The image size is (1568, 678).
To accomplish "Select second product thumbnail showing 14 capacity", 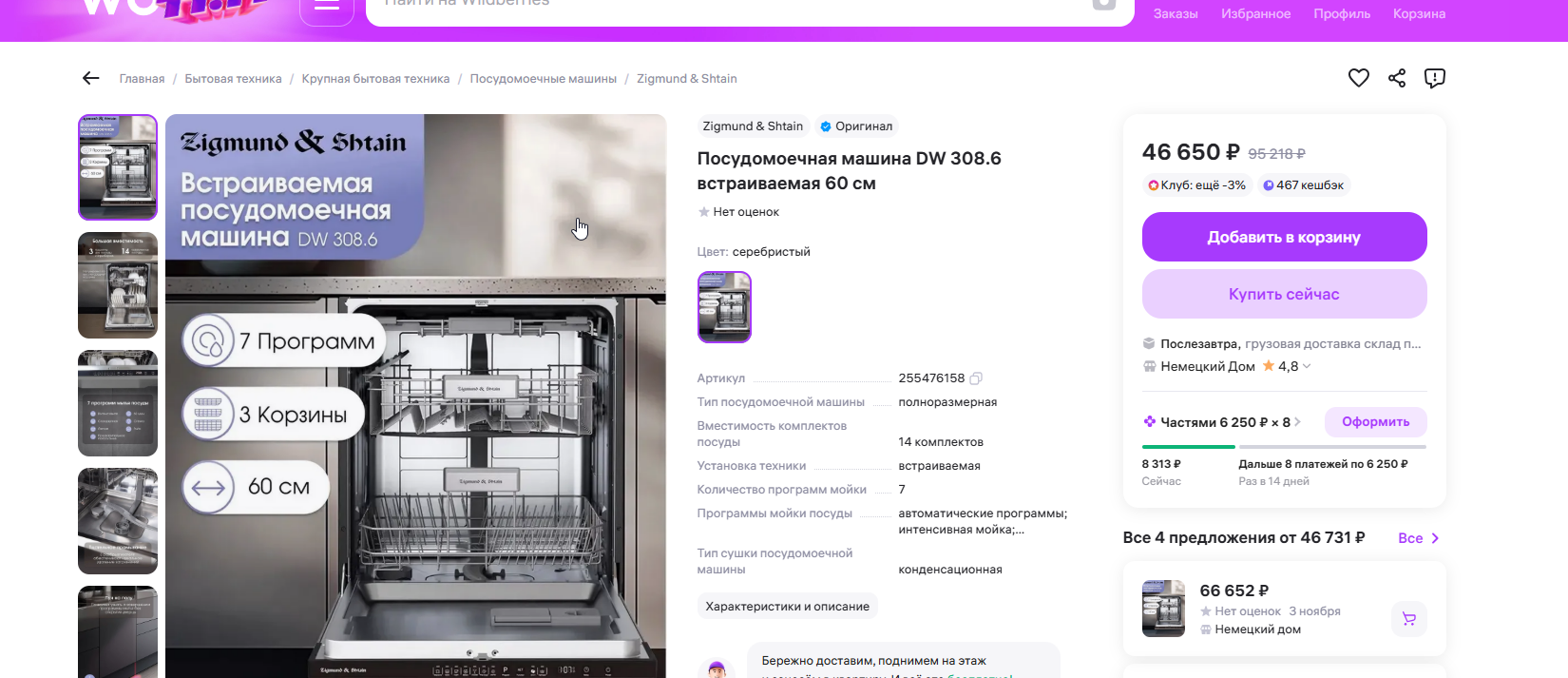I will pyautogui.click(x=118, y=285).
